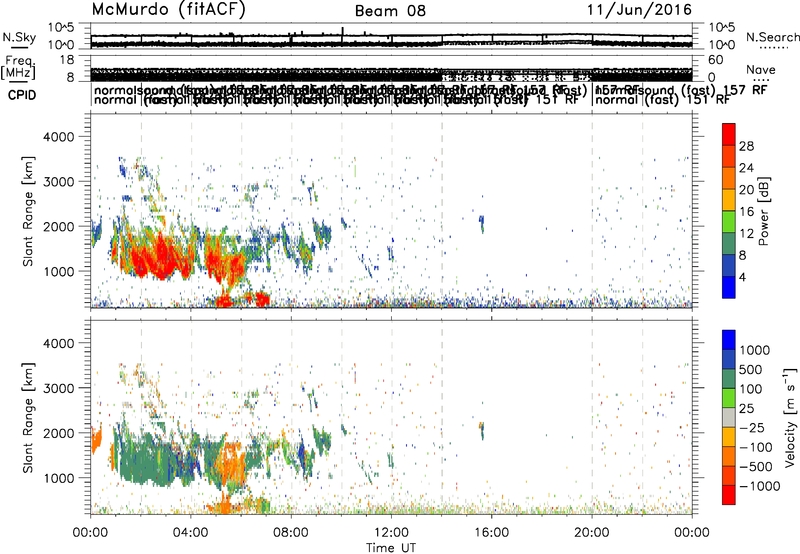Click the "18" tick on the frequency axis
The width and height of the screenshot is (800, 554).
(x=67, y=60)
